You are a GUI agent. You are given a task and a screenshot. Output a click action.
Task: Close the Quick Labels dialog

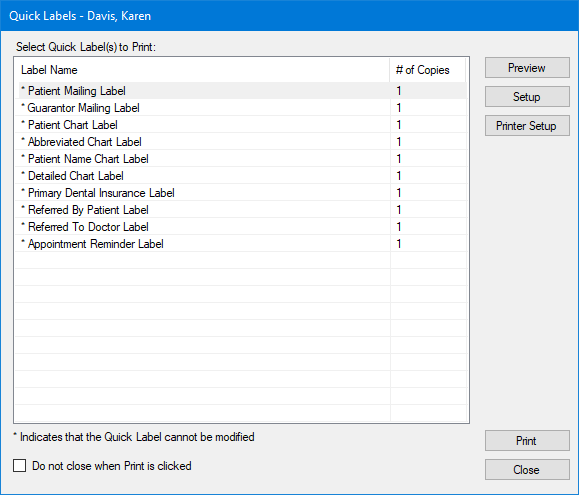[x=527, y=470]
